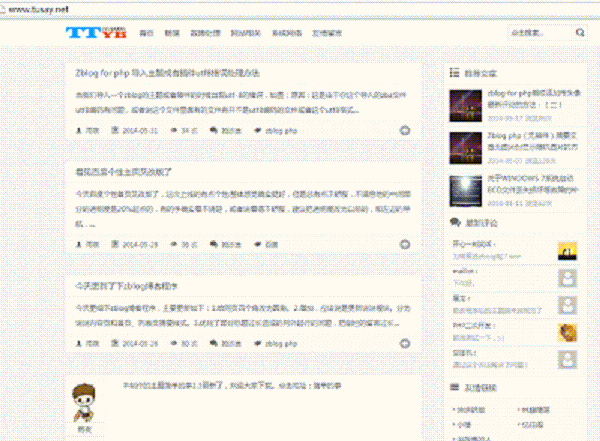The height and width of the screenshot is (441, 600).
Task: Click comment bubble icon on second post
Action: [214, 244]
